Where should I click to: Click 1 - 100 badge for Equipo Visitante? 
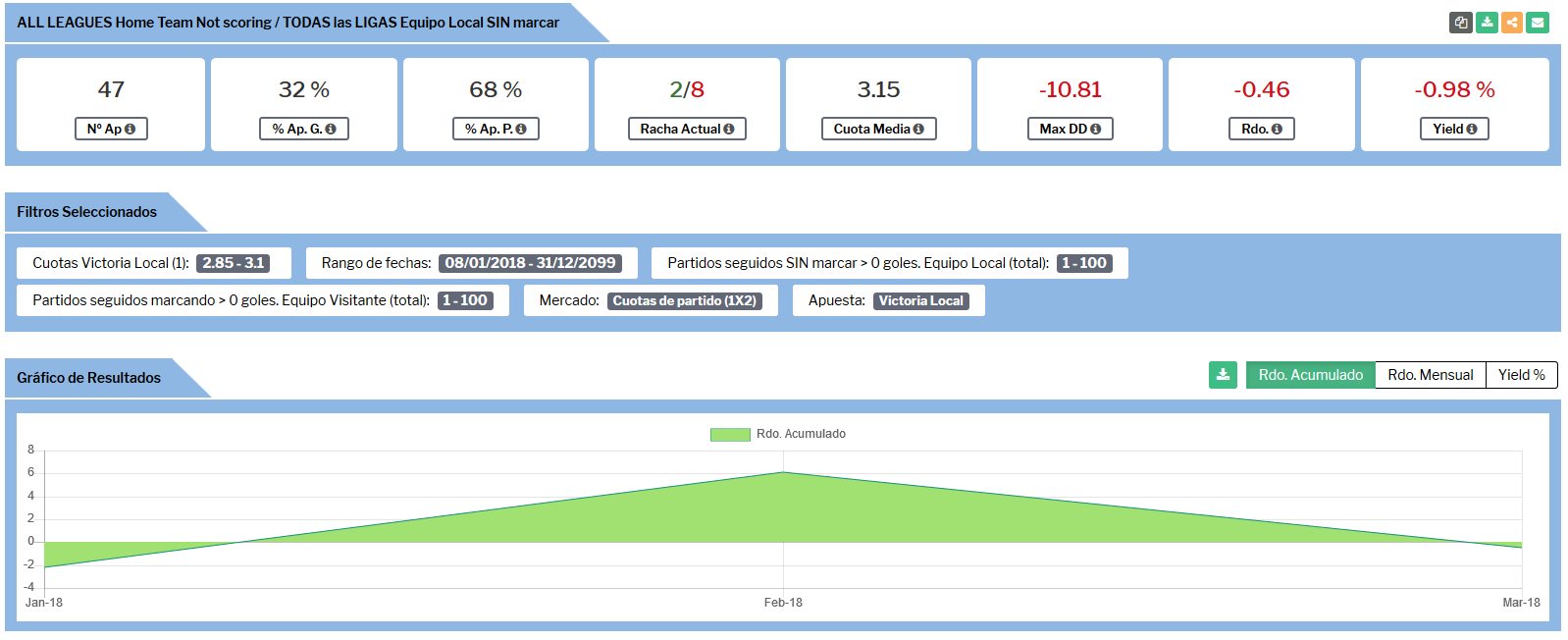pyautogui.click(x=465, y=300)
